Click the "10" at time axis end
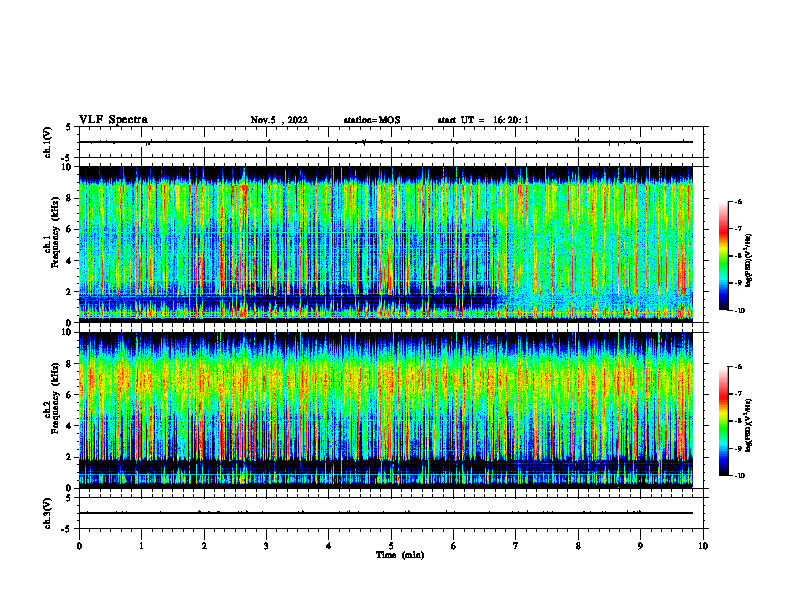792x612 pixels. point(703,546)
